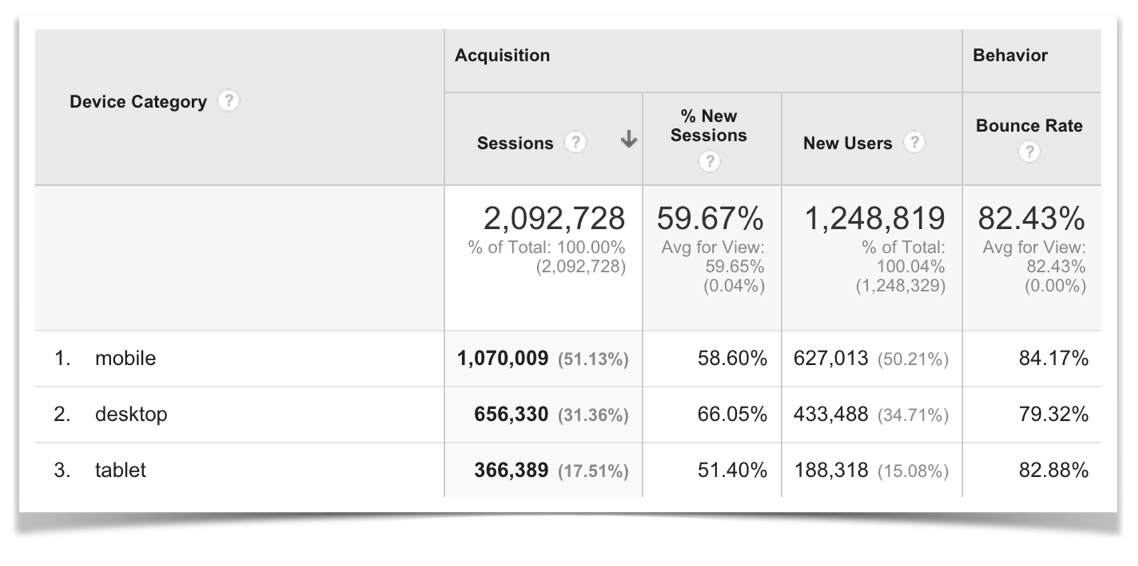Screen dimensions: 1138x566
Task: Click desktop bounce rate 79.32%
Action: click(x=1052, y=415)
